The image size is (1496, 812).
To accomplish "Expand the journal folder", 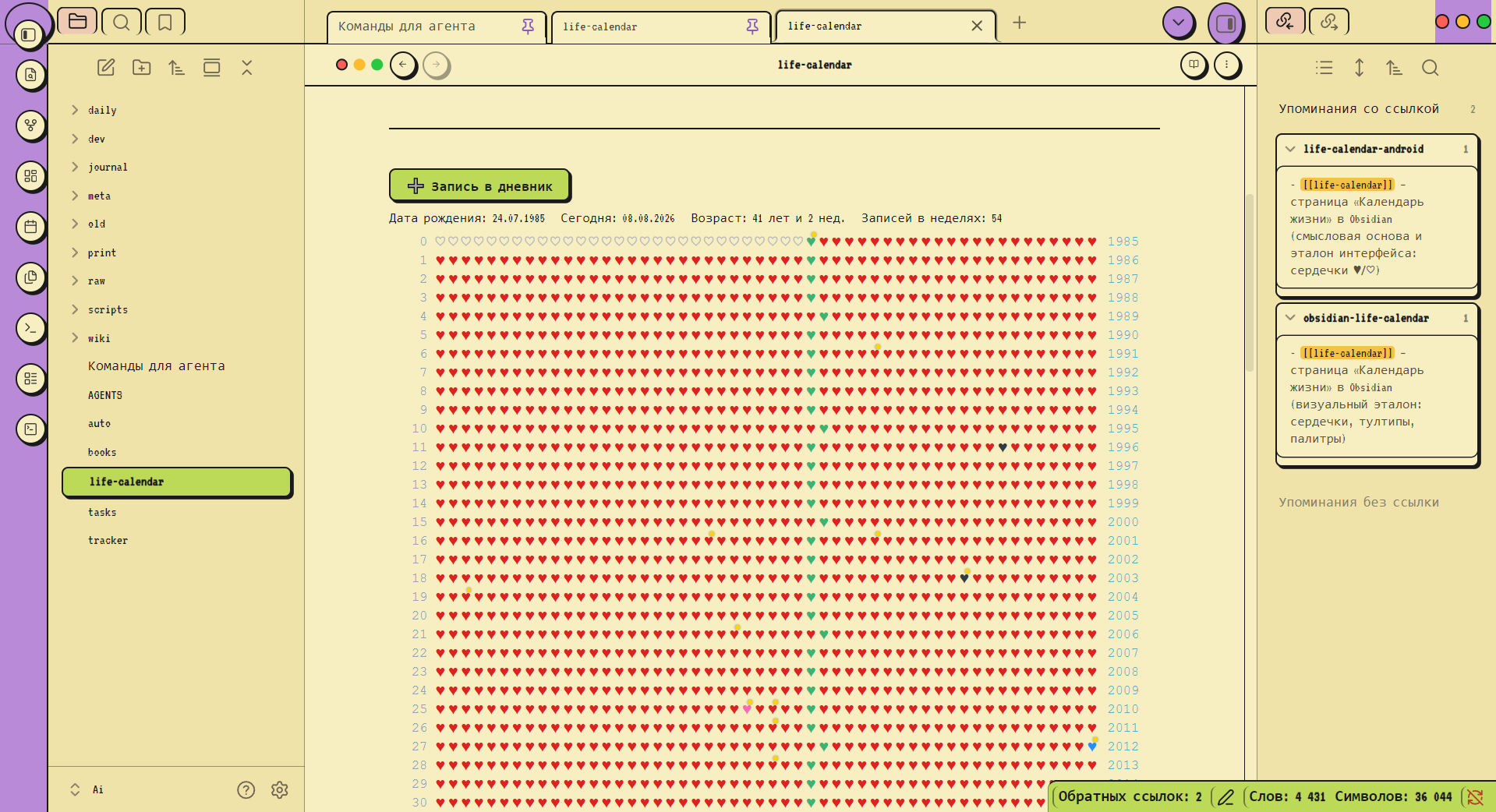I will [75, 167].
